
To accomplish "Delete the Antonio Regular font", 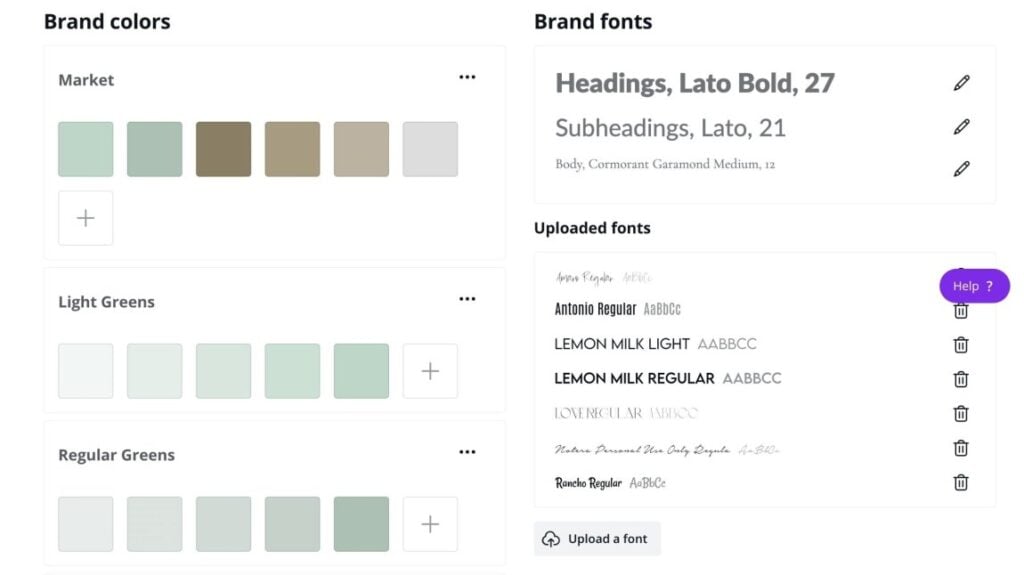I will tap(961, 311).
